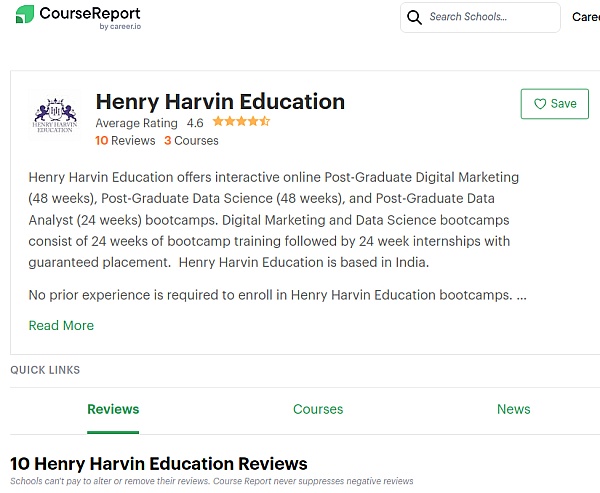
Task: Click the 'by career.io' label
Action: click(x=119, y=27)
